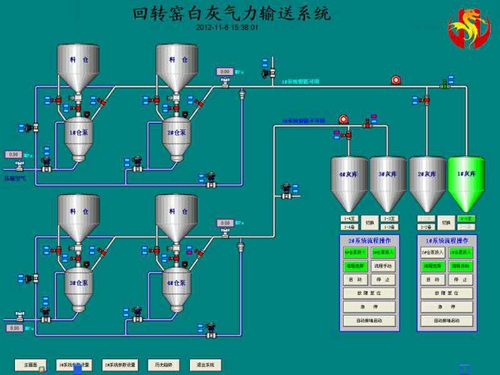Click bottom-left pressure readout near 3#仓泵 air inlet
The image size is (500, 375).
click(x=15, y=328)
